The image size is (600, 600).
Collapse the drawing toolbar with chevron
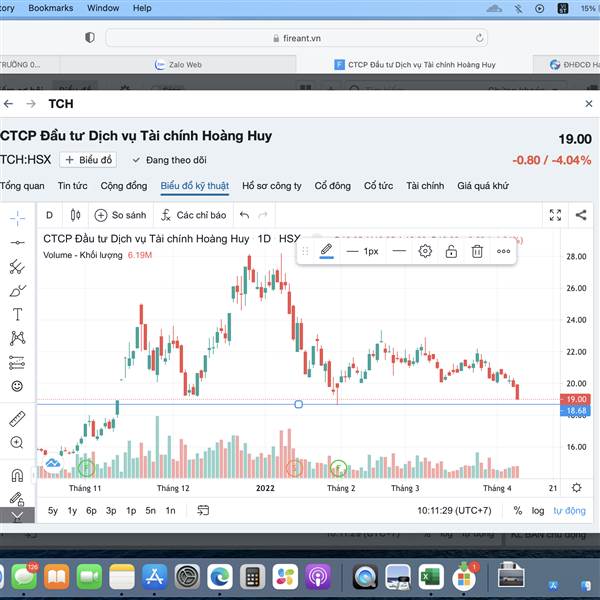click(17, 516)
